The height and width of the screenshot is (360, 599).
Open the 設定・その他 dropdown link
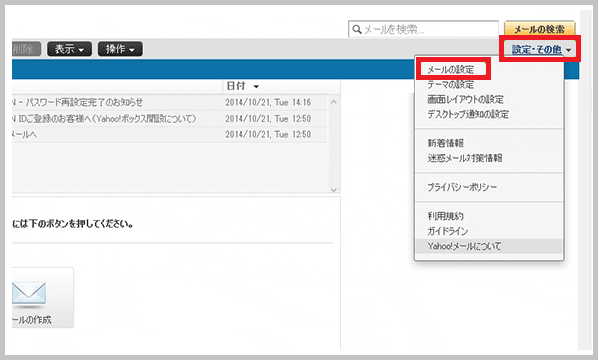pos(542,49)
